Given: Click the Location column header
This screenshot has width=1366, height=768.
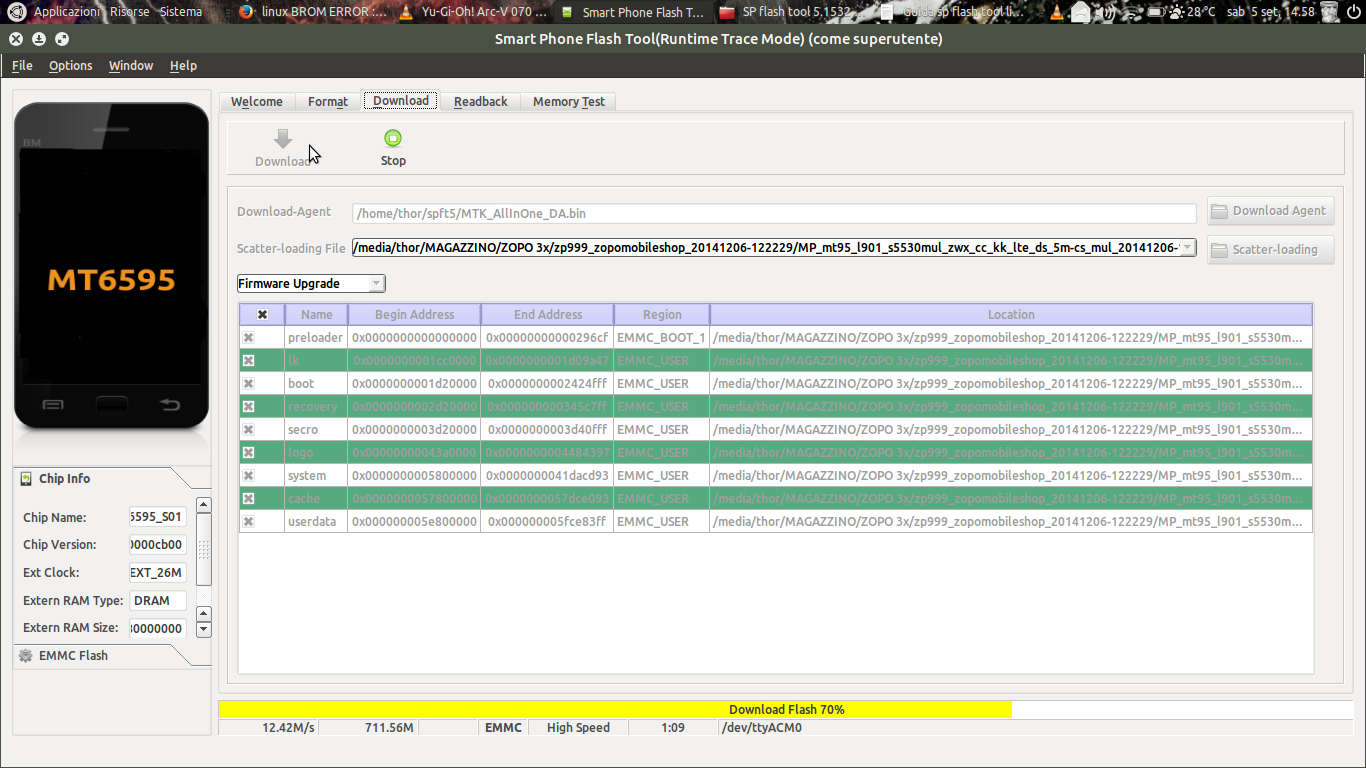Looking at the screenshot, I should coord(1011,315).
